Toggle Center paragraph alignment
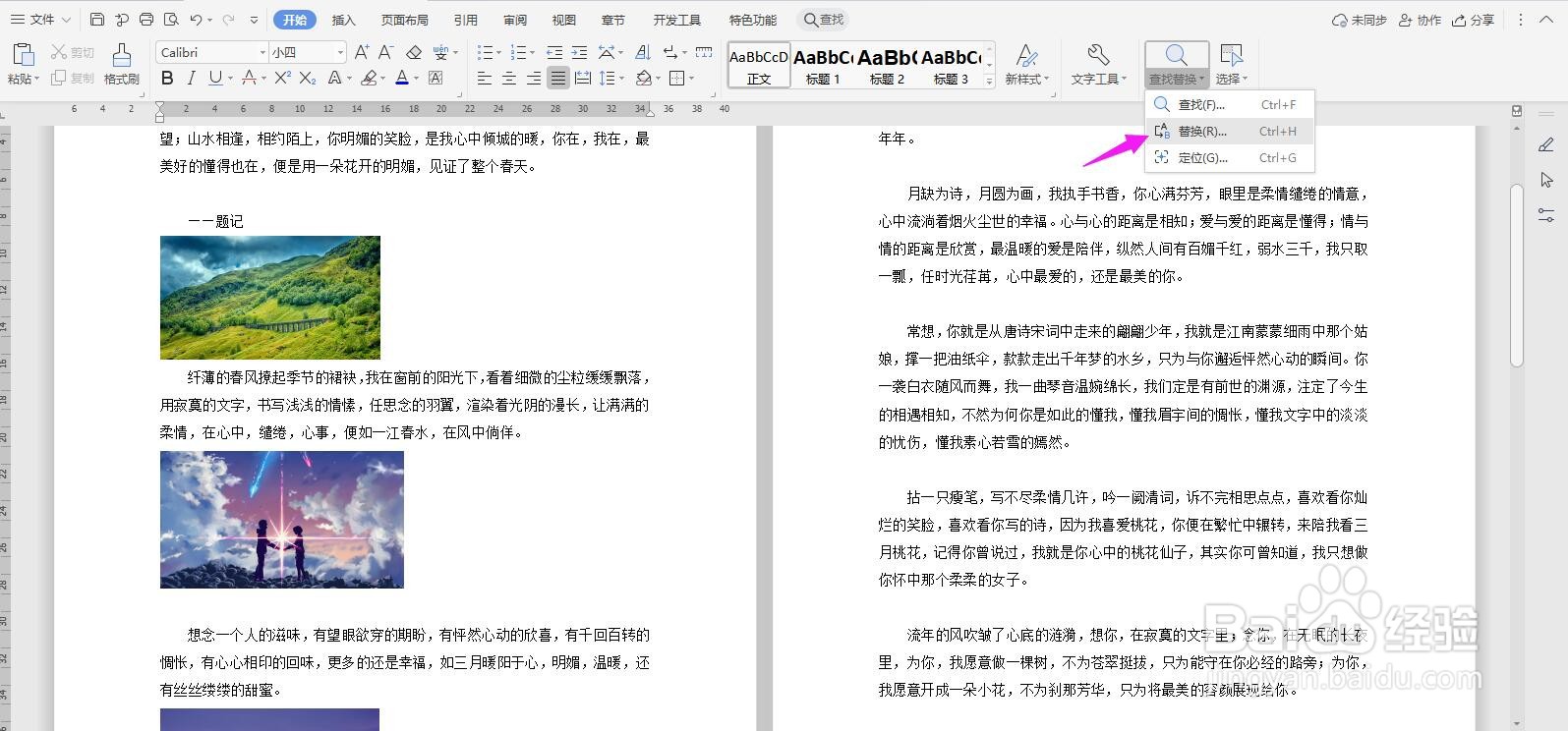The image size is (1568, 731). [509, 78]
